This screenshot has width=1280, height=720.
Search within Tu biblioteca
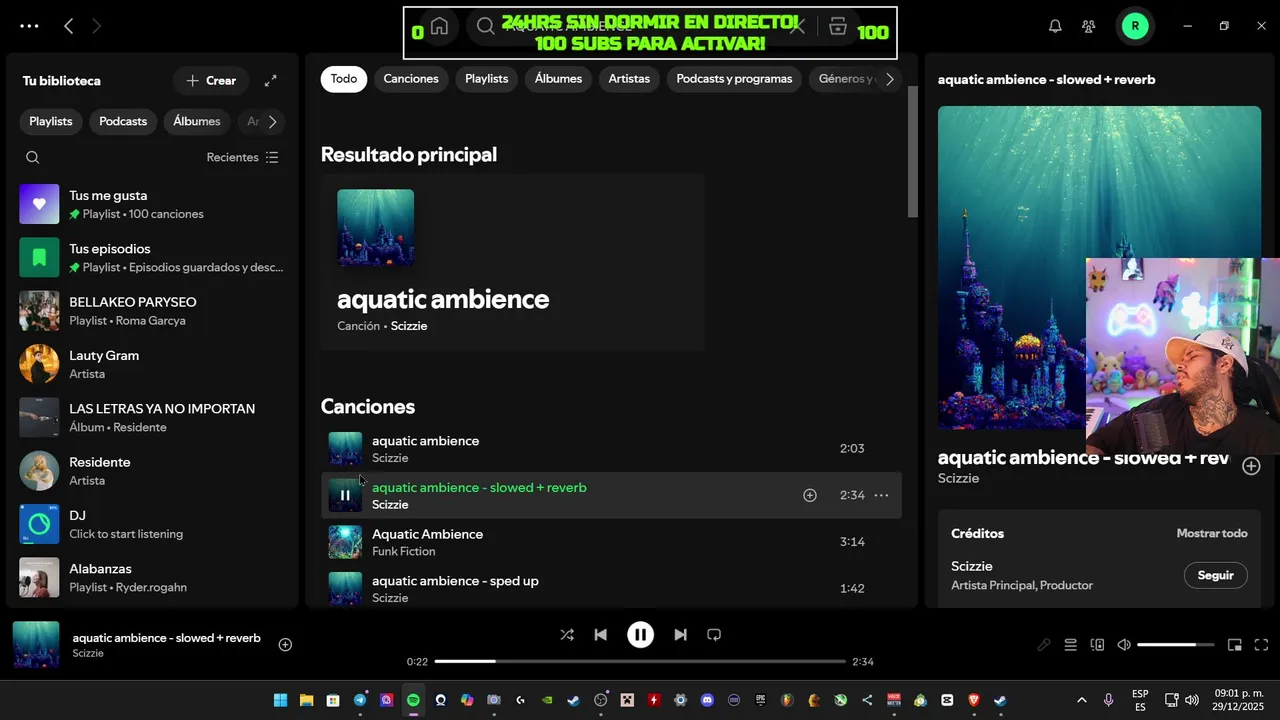click(x=33, y=157)
